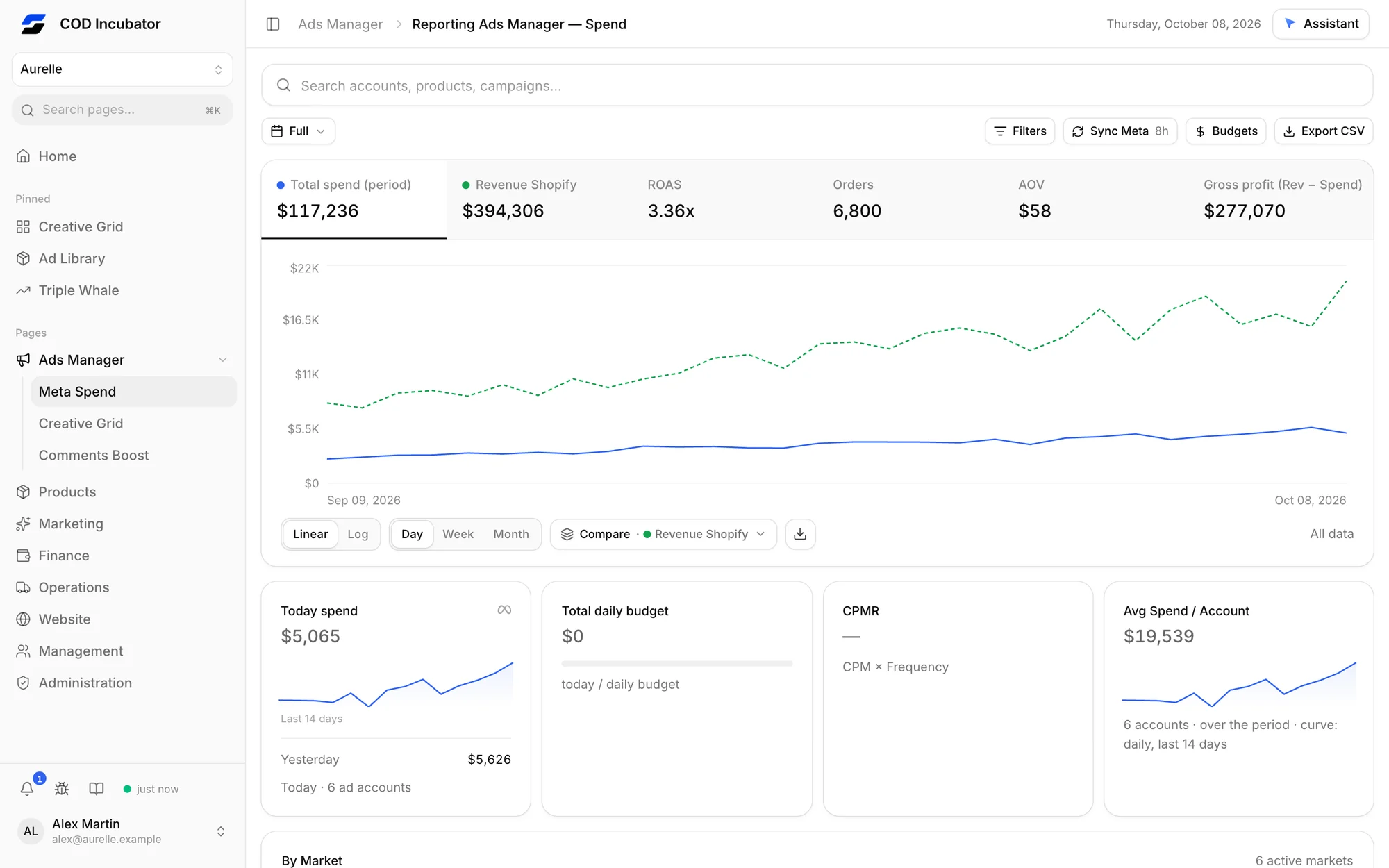
Task: Click Export CSV button
Action: pos(1323,131)
